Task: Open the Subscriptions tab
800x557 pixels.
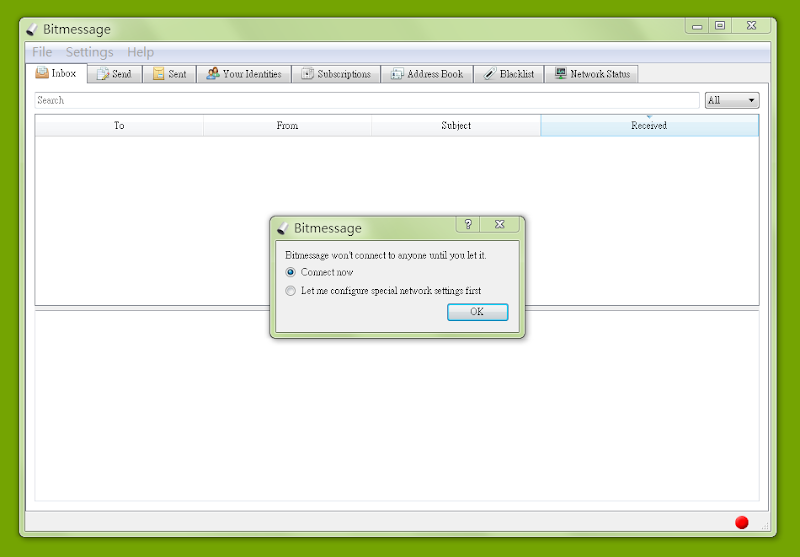Action: (x=336, y=74)
